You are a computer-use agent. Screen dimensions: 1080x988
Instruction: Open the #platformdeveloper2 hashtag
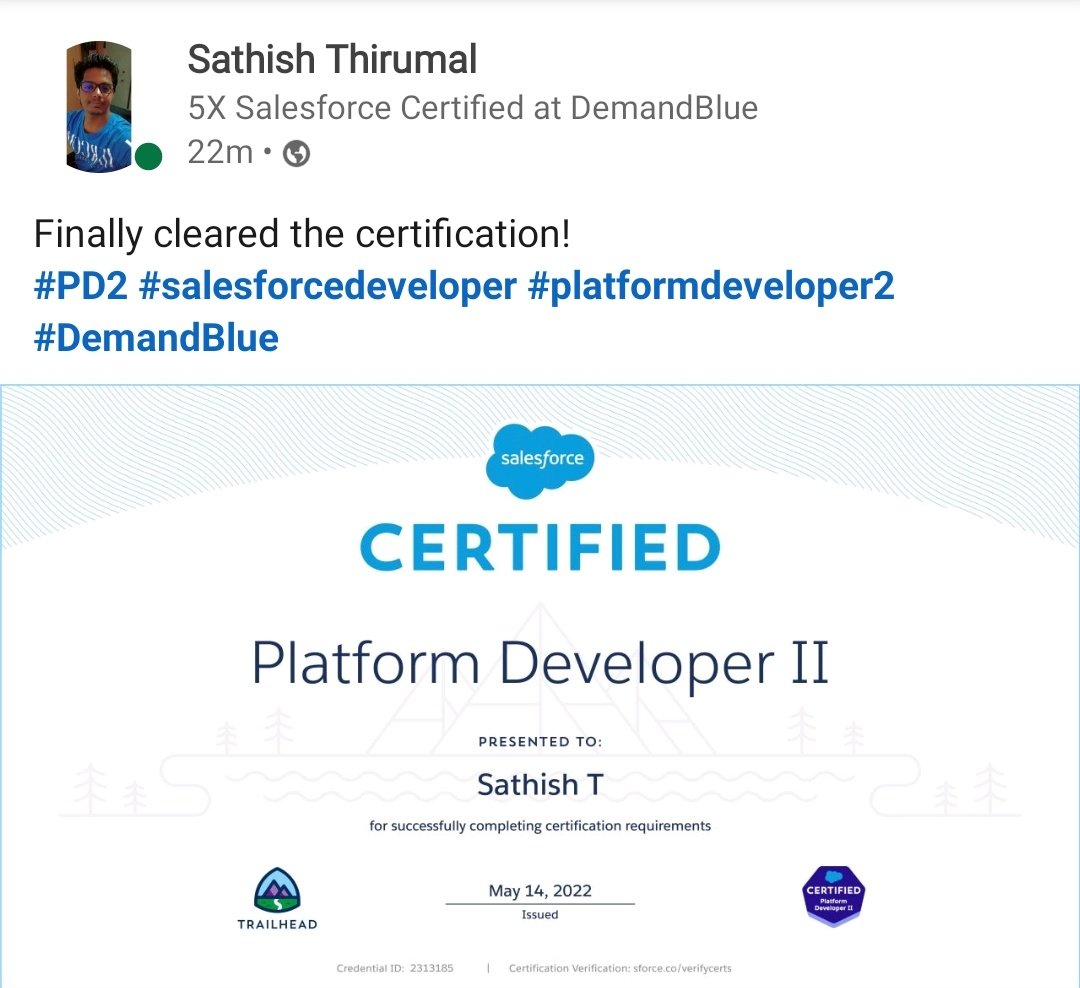[711, 286]
